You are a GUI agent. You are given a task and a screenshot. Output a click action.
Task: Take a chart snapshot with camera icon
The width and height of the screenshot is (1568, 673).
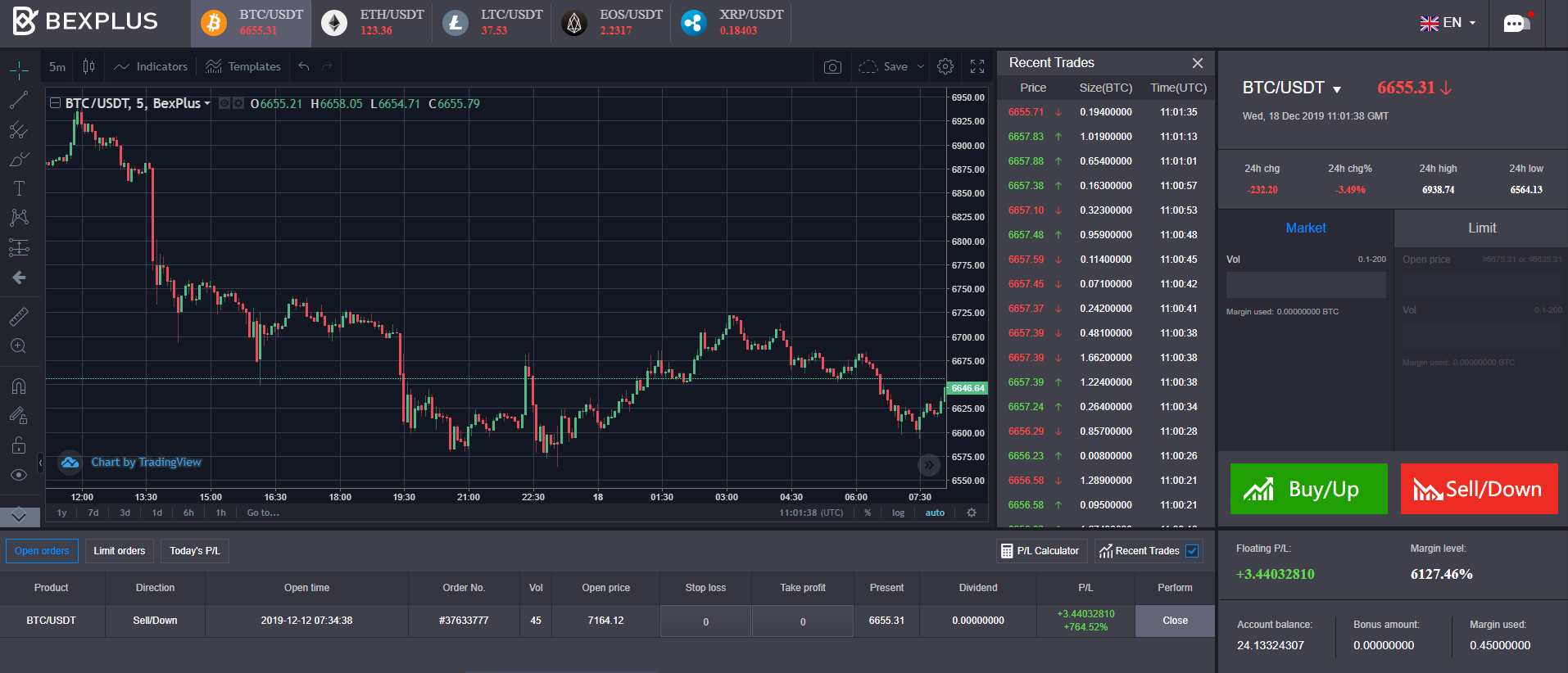[832, 67]
